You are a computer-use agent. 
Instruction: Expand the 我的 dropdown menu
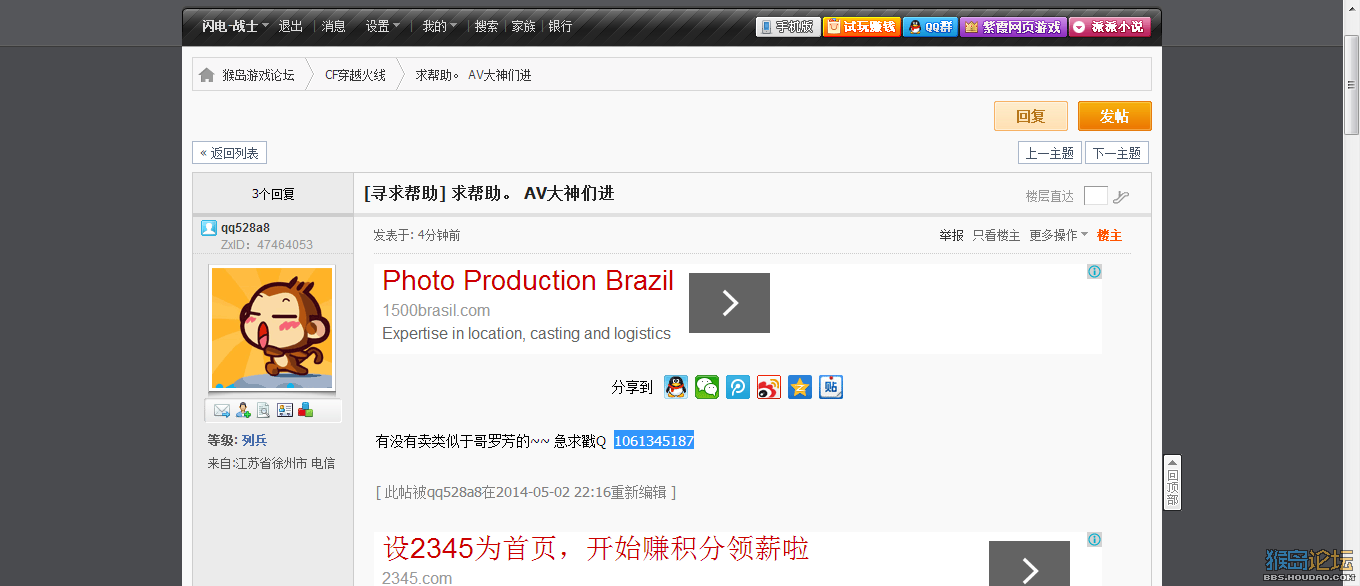[440, 26]
